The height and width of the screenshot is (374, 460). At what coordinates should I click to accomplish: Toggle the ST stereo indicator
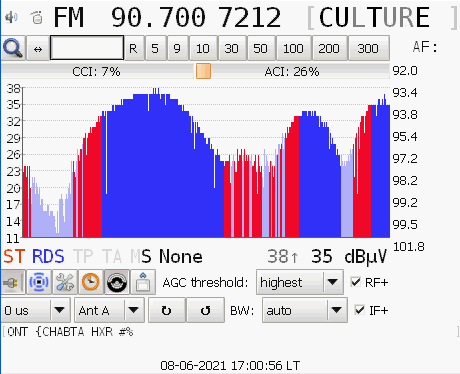click(14, 257)
